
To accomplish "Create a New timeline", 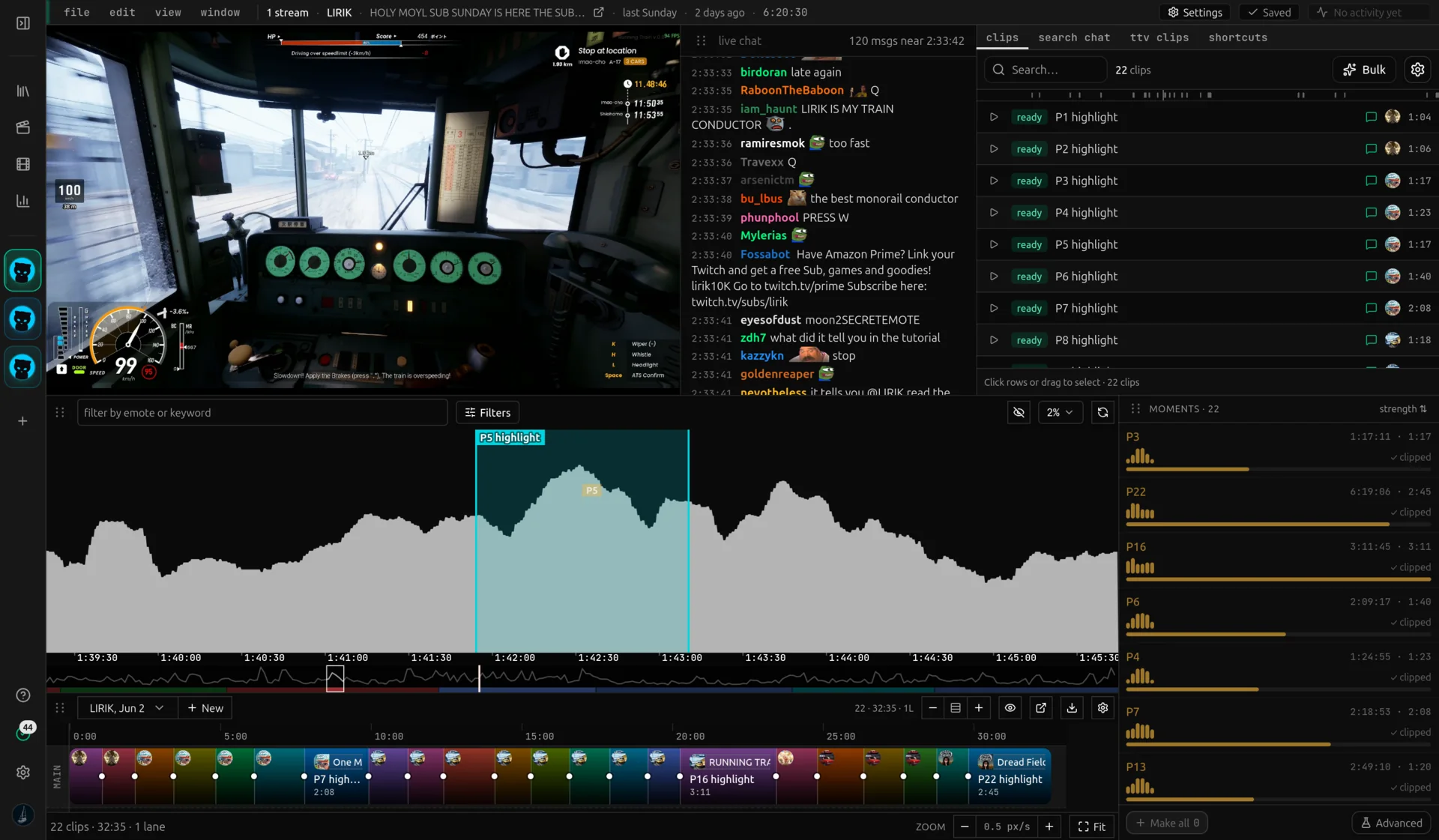I will (x=205, y=708).
